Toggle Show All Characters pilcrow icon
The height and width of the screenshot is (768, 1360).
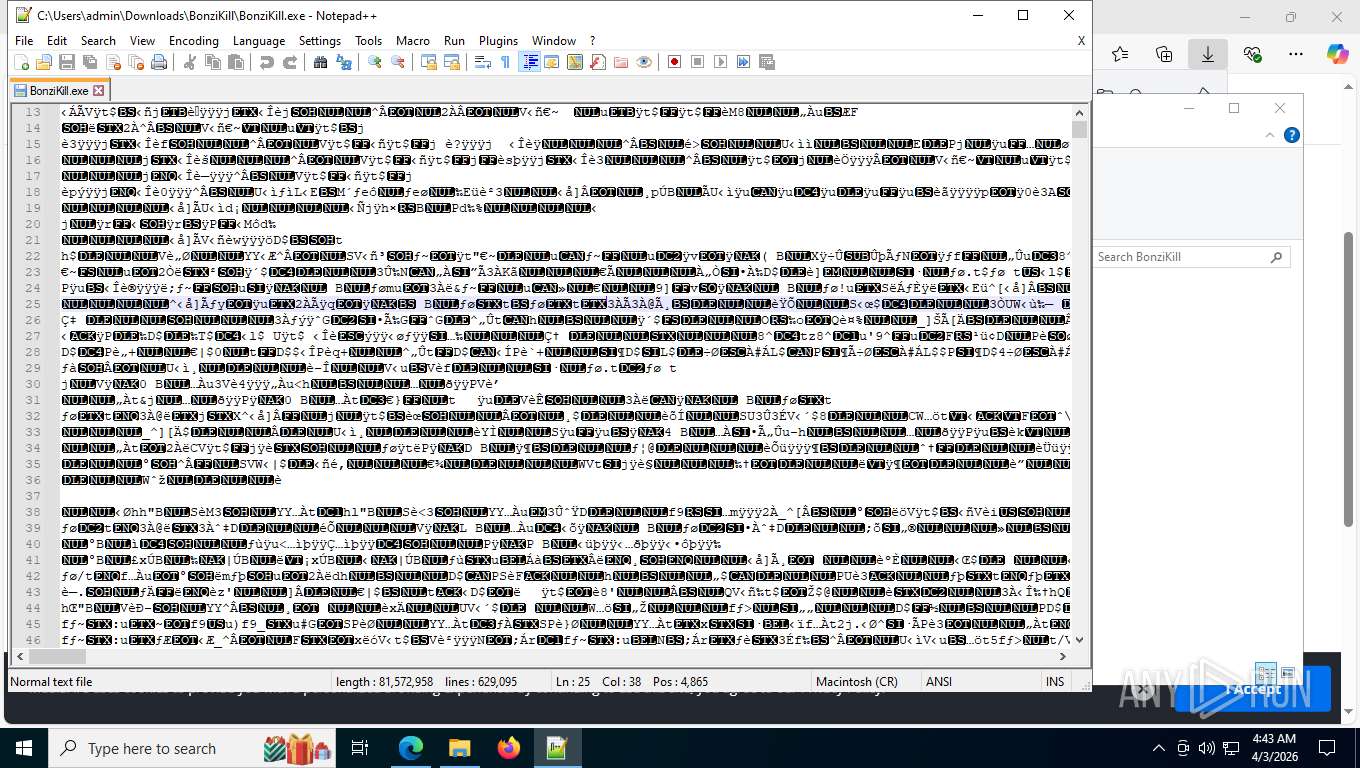(505, 62)
